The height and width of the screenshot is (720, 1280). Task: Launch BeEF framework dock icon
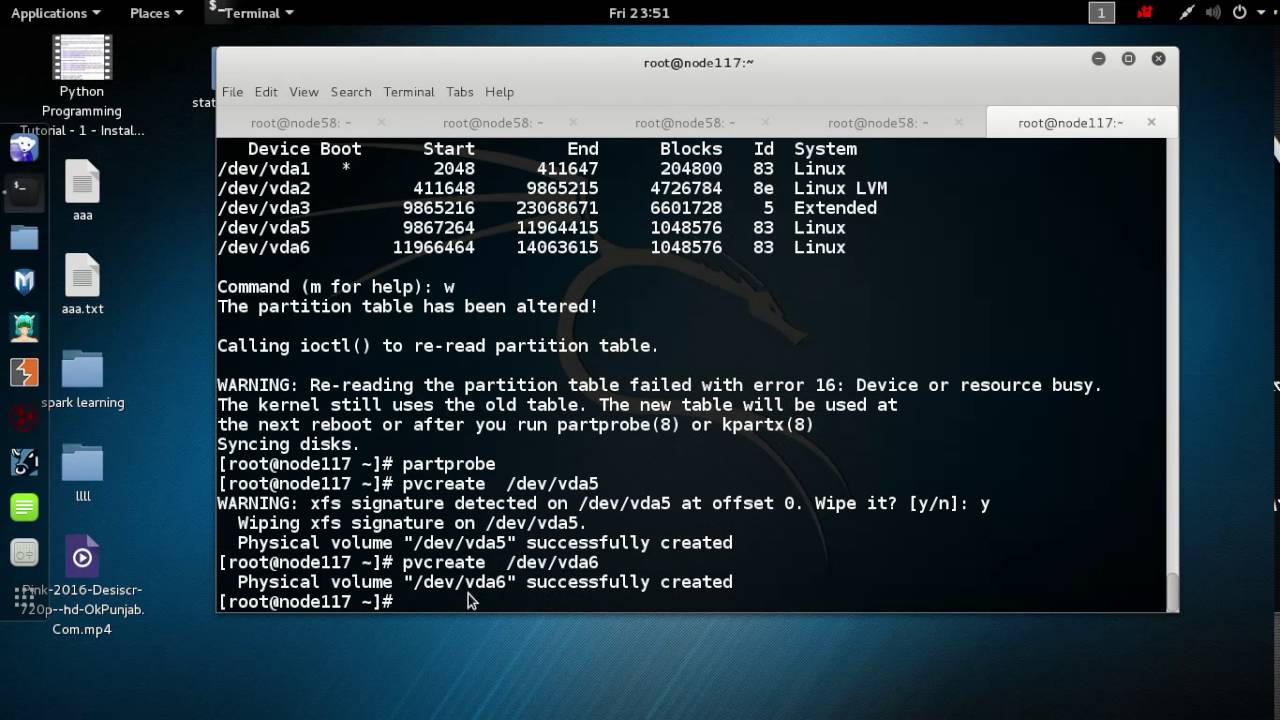click(24, 462)
